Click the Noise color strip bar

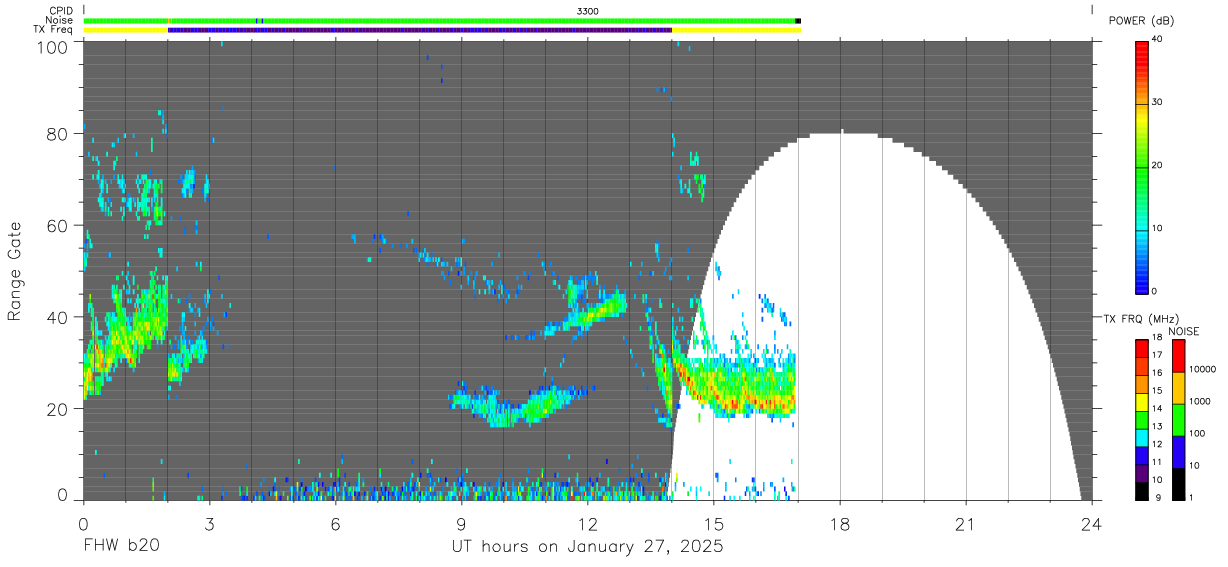pyautogui.click(x=441, y=20)
